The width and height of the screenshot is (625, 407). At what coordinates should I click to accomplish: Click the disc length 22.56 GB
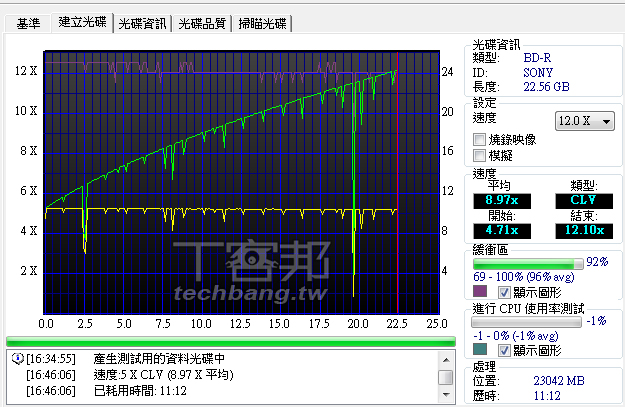(546, 87)
